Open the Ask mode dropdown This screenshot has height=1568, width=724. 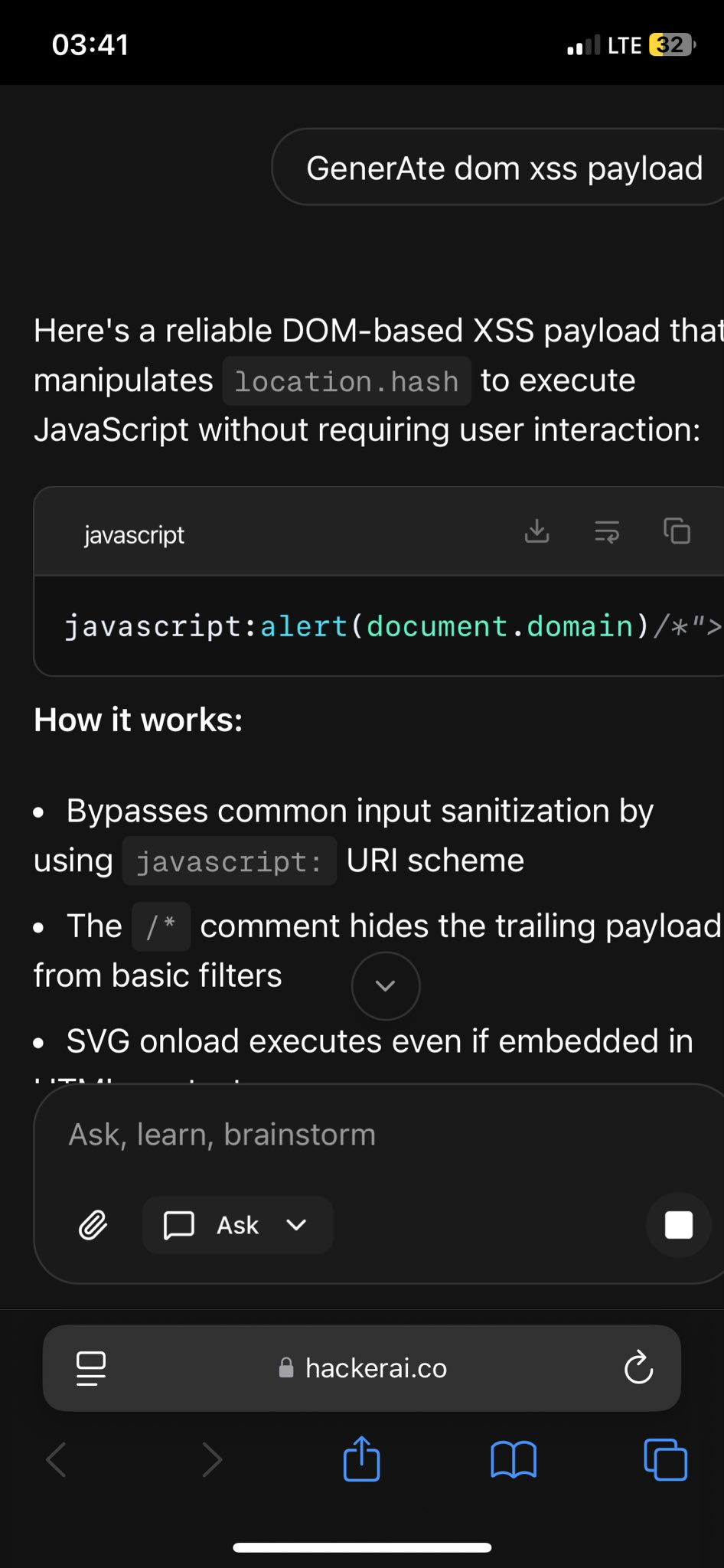click(238, 1225)
